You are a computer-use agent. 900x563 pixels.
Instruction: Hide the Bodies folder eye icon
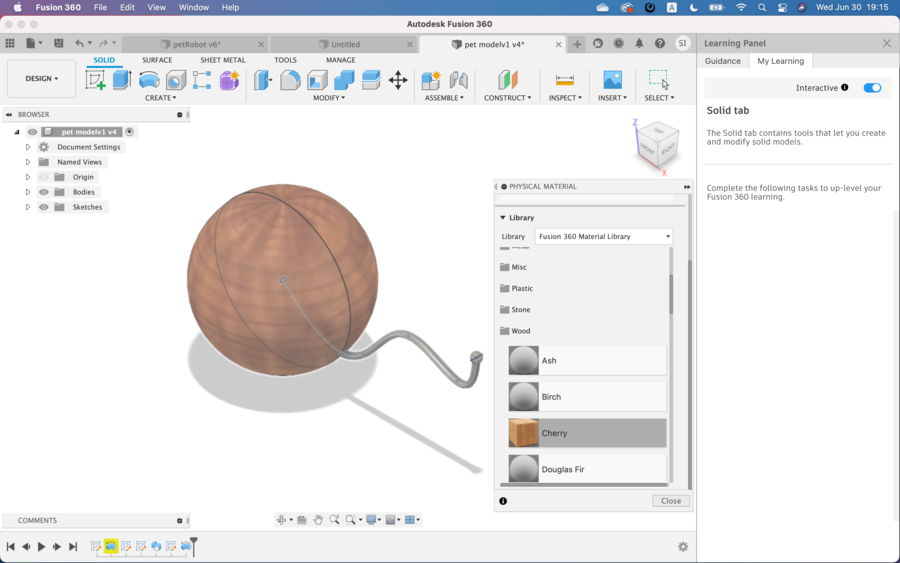pyautogui.click(x=44, y=192)
